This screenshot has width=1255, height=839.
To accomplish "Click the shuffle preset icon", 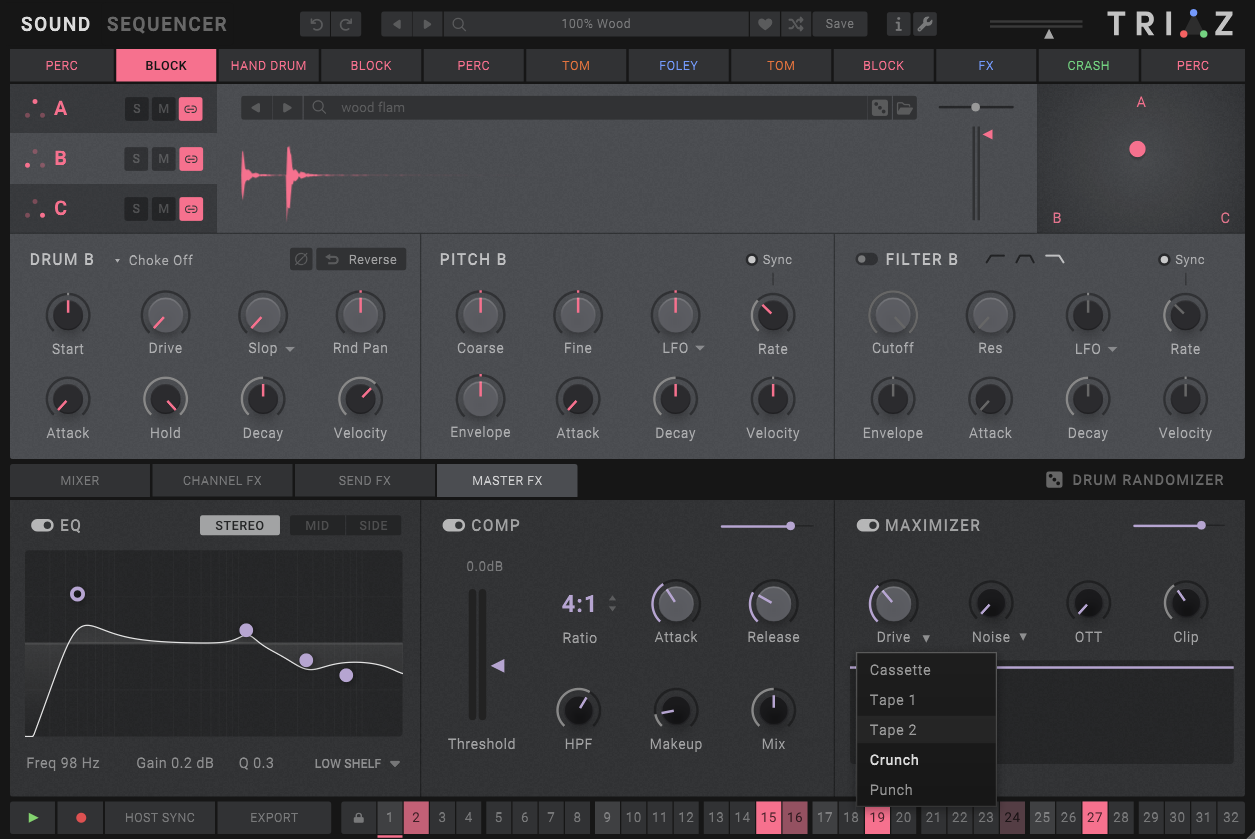I will click(x=795, y=24).
